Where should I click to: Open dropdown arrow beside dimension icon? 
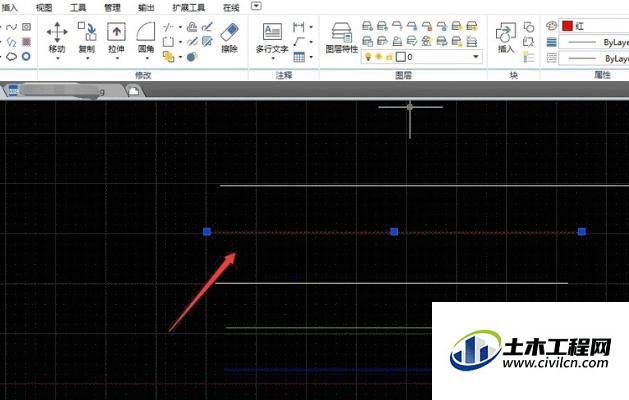point(311,27)
